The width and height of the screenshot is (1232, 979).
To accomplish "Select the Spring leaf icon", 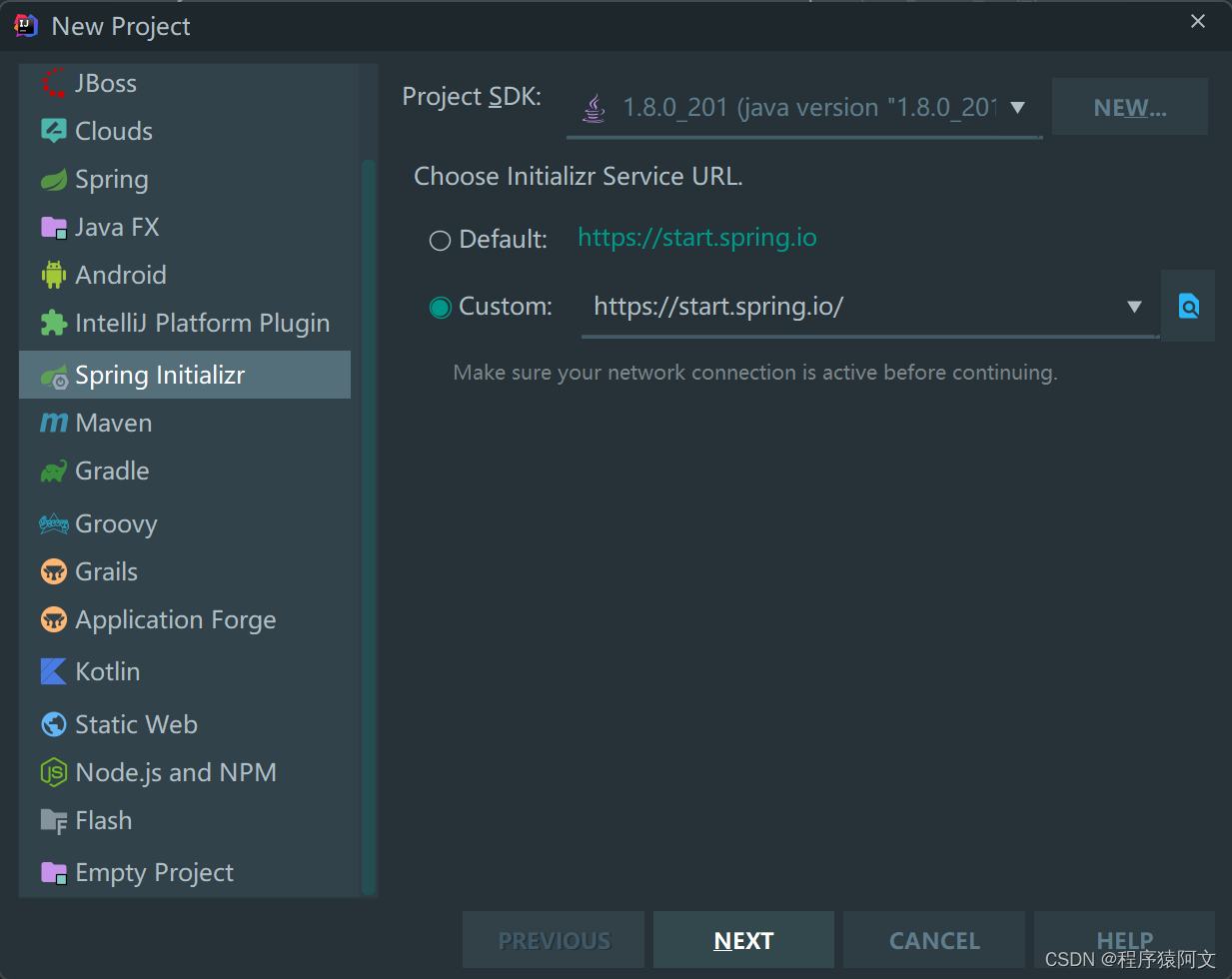I will pos(53,179).
